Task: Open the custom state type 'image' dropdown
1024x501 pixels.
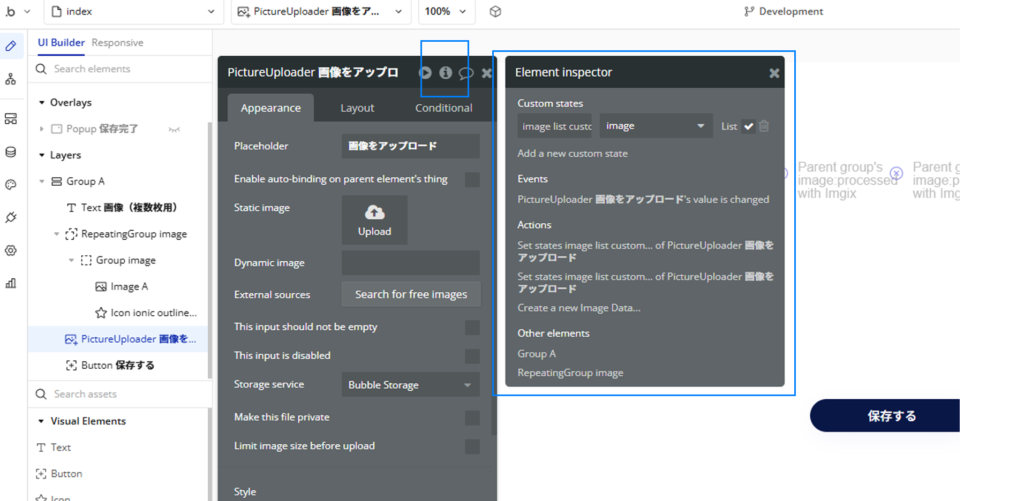Action: click(x=656, y=126)
